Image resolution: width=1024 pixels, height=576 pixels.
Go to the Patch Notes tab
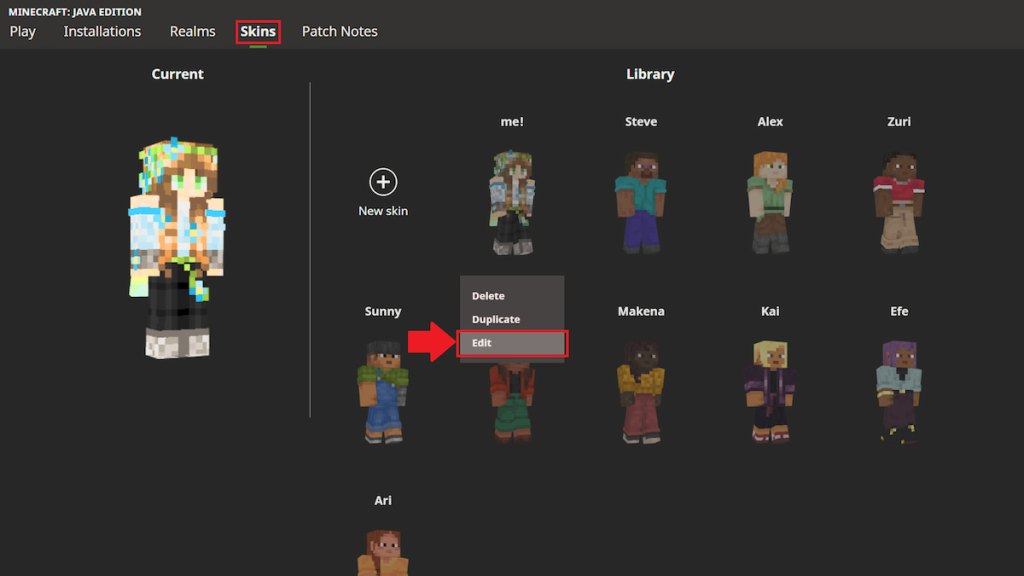pyautogui.click(x=340, y=31)
